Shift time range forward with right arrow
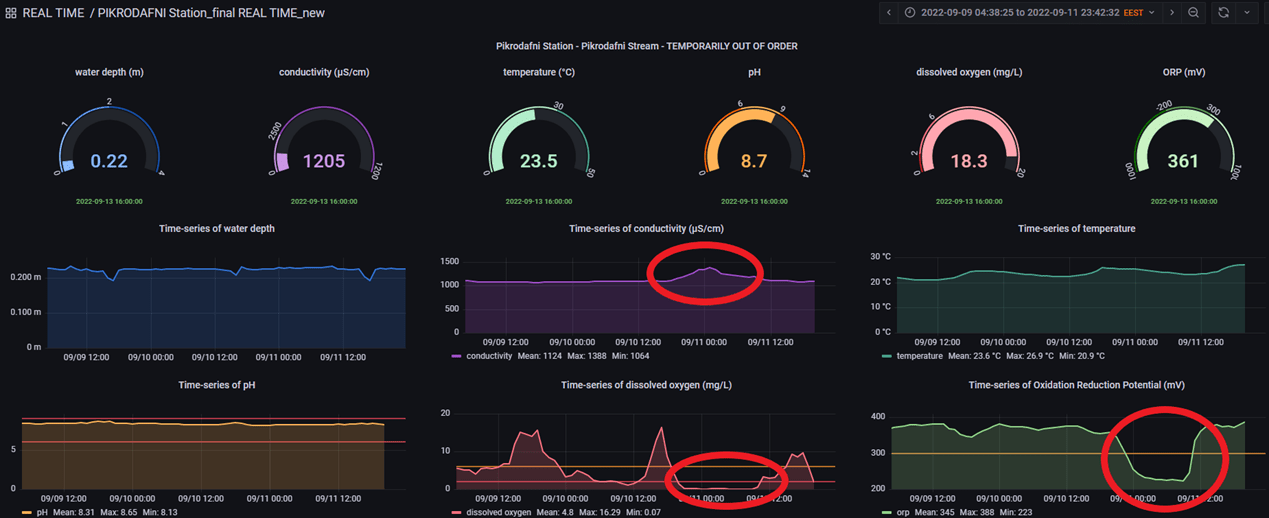The width and height of the screenshot is (1269, 518). (1172, 13)
